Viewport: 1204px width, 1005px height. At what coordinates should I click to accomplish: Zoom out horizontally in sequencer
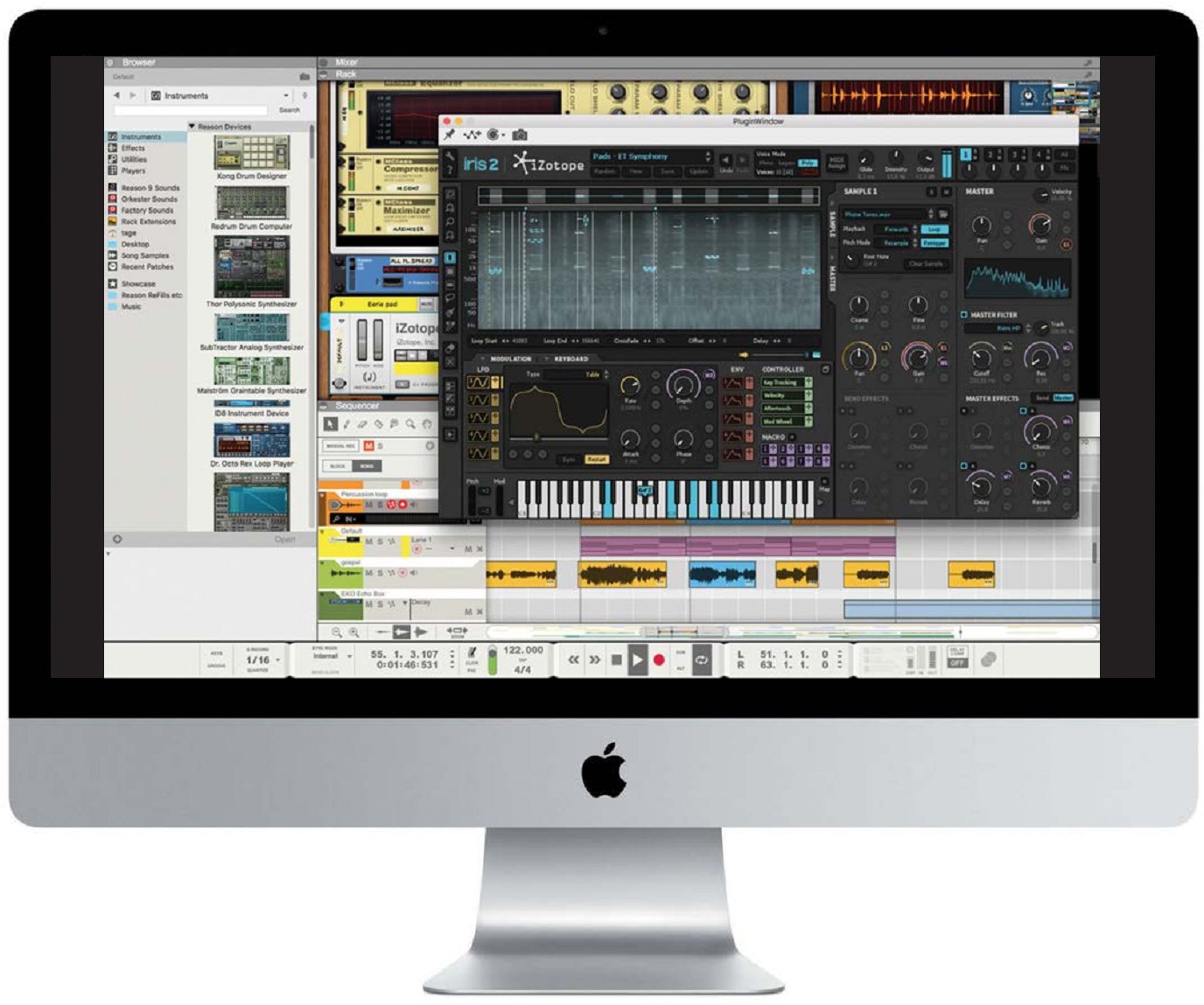click(336, 632)
